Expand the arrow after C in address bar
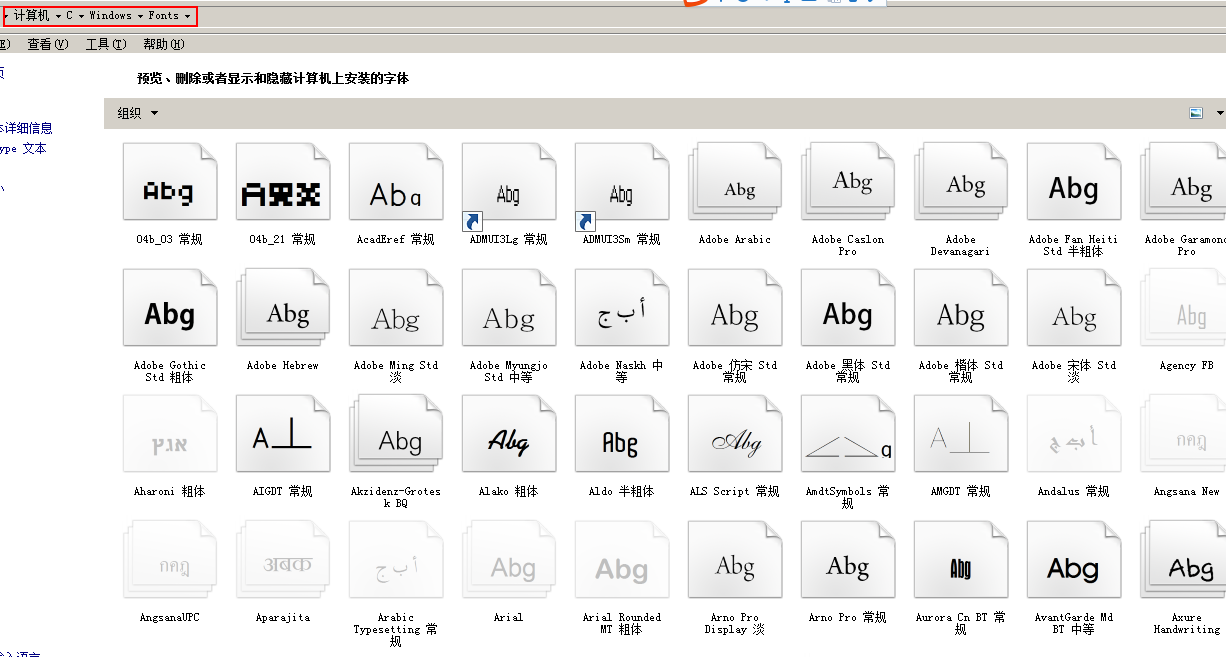 point(81,16)
